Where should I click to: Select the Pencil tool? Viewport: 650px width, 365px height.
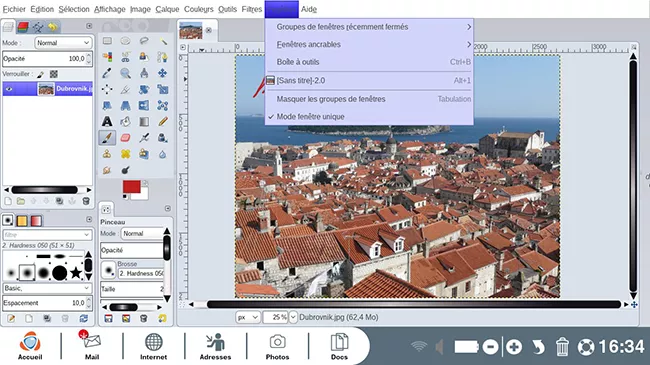coord(162,122)
